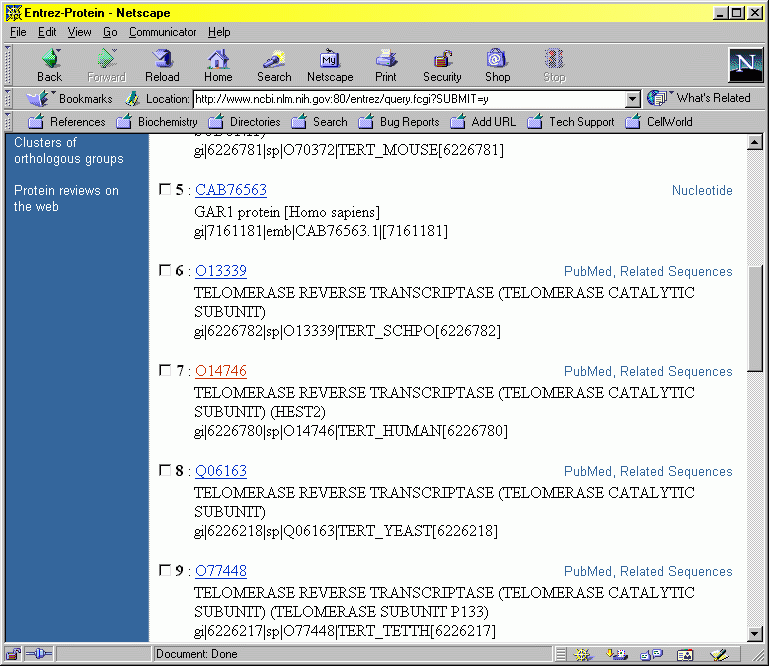Open Mail inbox from component bar
769x666 pixels.
click(616, 654)
